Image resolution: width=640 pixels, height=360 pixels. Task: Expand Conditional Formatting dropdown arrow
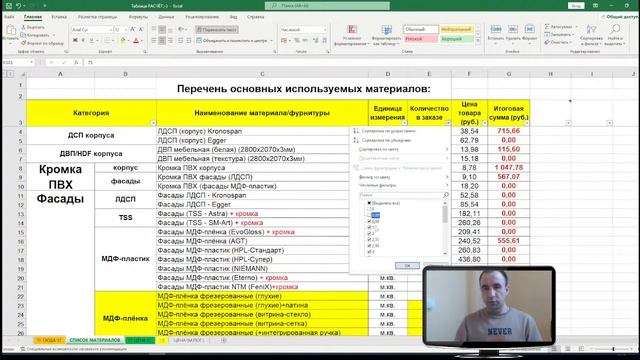tap(368, 44)
